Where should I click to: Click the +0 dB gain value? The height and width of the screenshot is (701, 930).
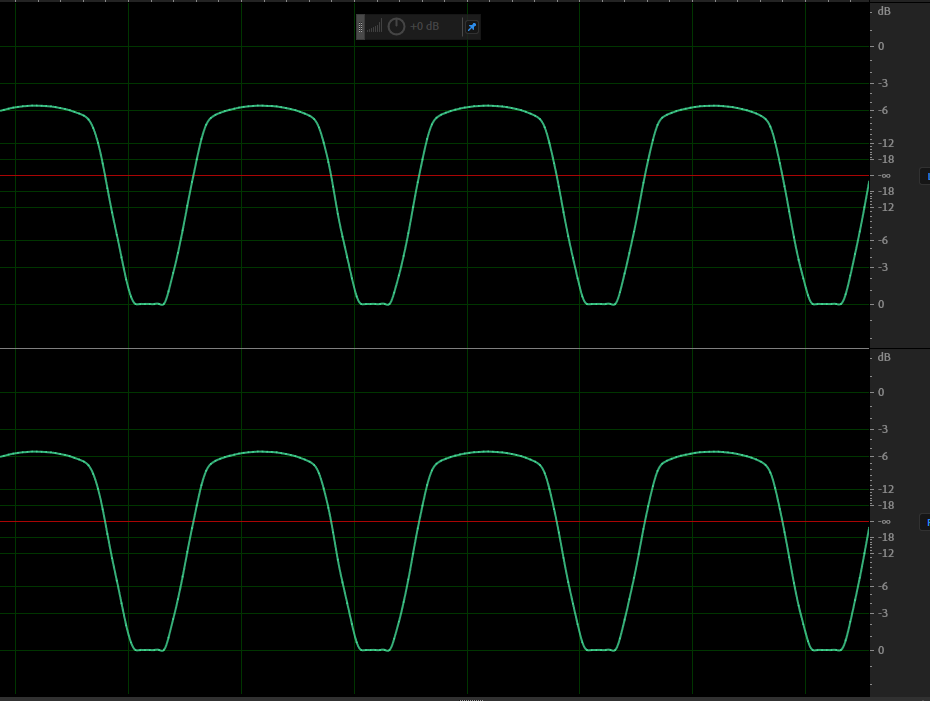click(425, 27)
